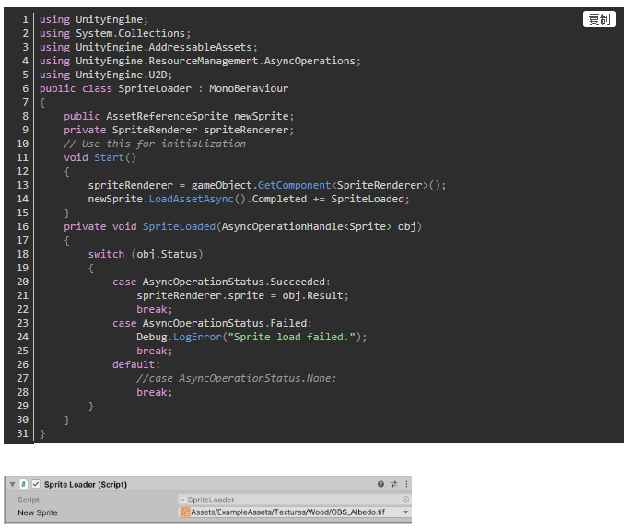Click 'using UnityEngine.AddressableAssets;' line

[148, 47]
